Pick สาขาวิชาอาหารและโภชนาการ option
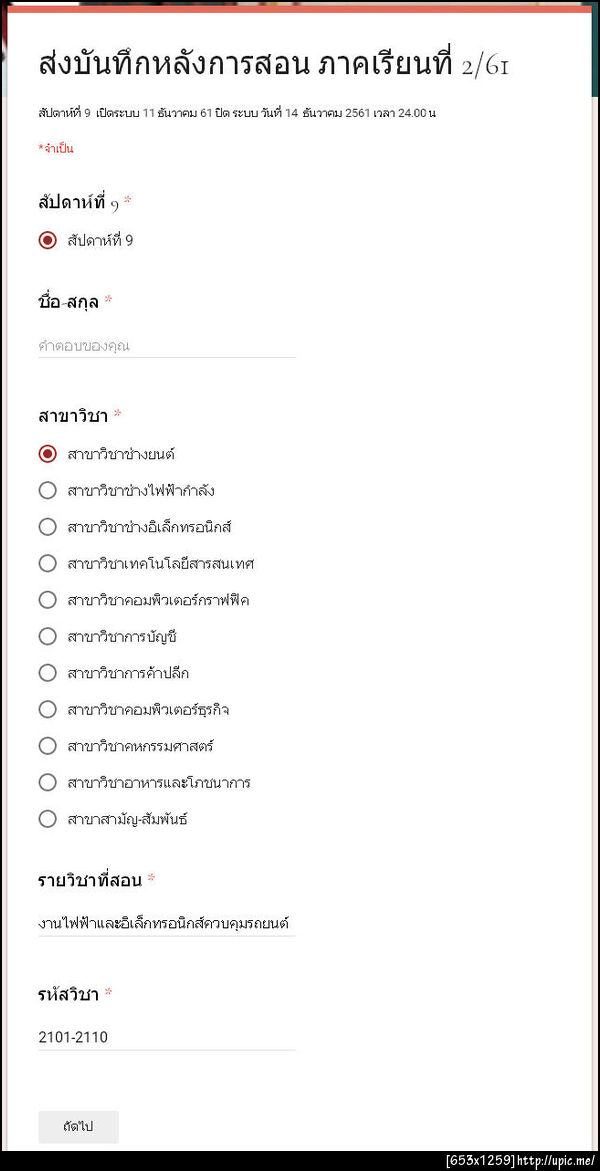 click(x=47, y=782)
